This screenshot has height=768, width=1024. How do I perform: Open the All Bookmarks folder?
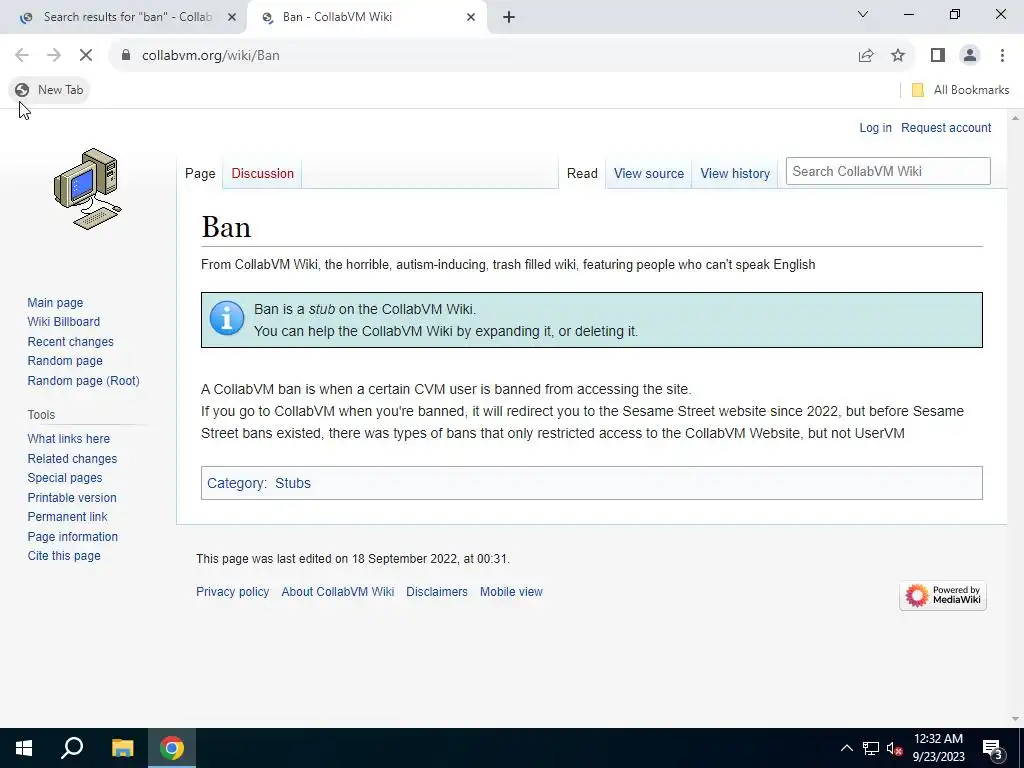click(x=960, y=90)
